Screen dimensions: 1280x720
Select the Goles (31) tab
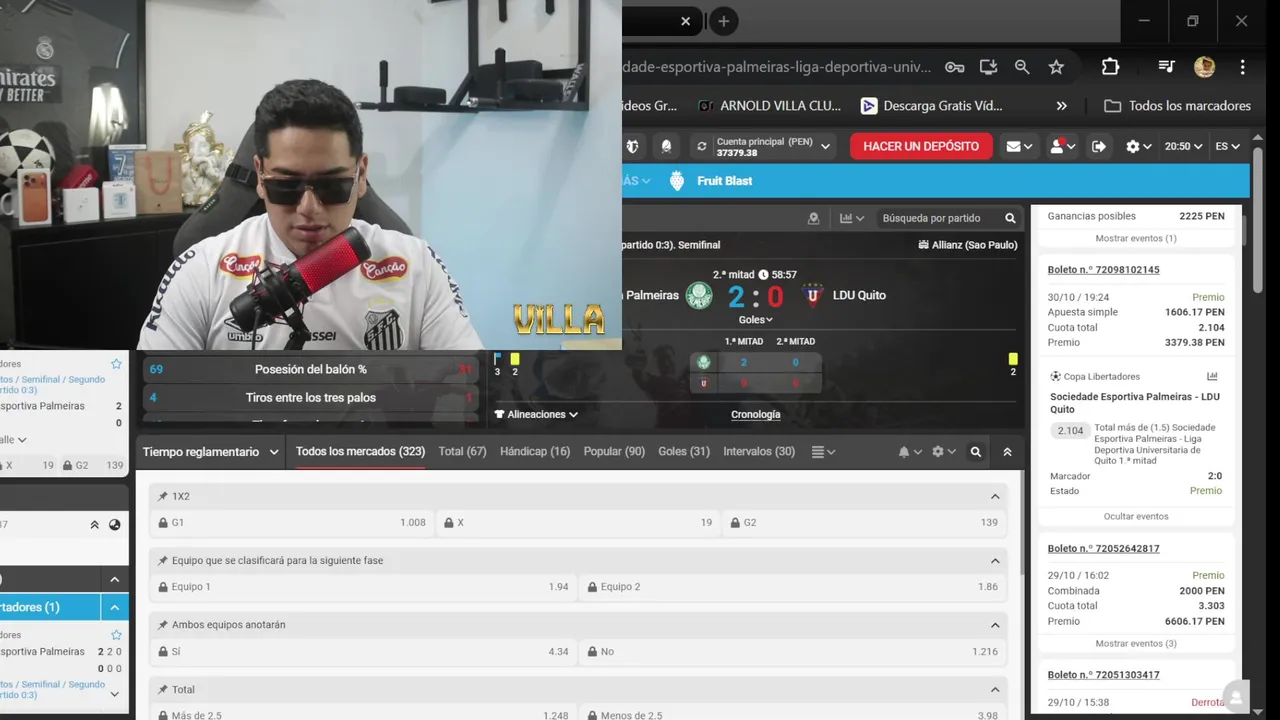[684, 452]
